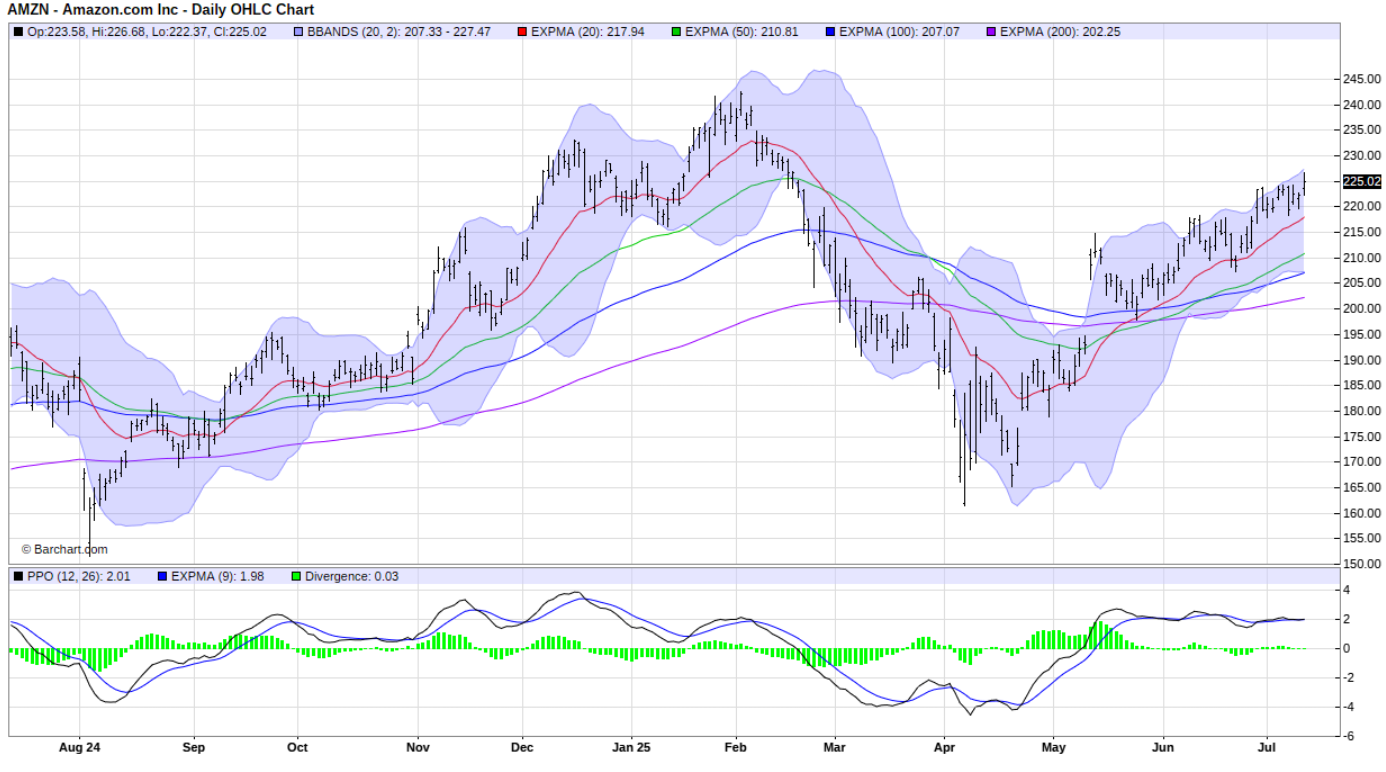The height and width of the screenshot is (772, 1386).
Task: Click the 175.00 price axis label
Action: click(x=1363, y=436)
